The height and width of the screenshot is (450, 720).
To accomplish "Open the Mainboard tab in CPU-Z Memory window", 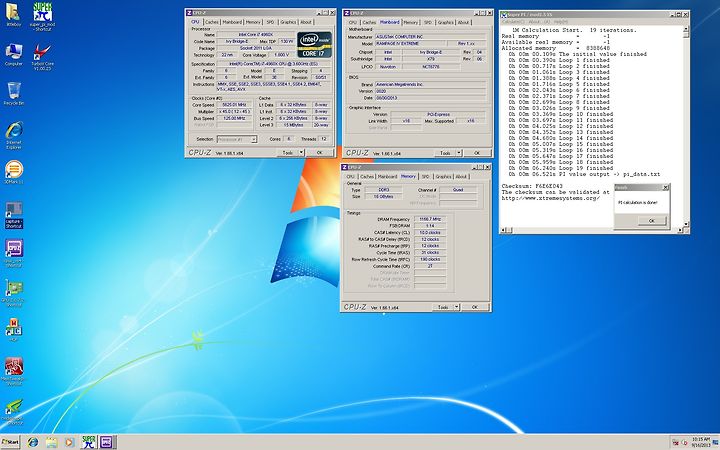I will click(387, 176).
